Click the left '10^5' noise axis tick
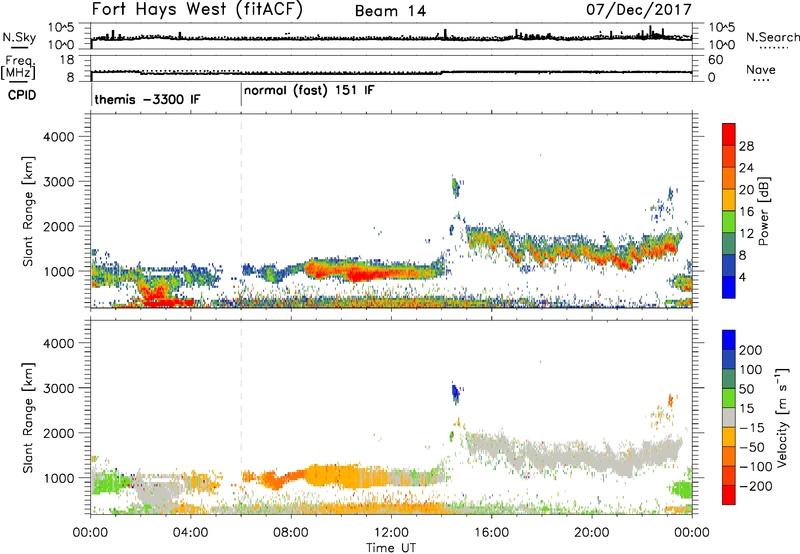This screenshot has width=800, height=554. (x=62, y=27)
